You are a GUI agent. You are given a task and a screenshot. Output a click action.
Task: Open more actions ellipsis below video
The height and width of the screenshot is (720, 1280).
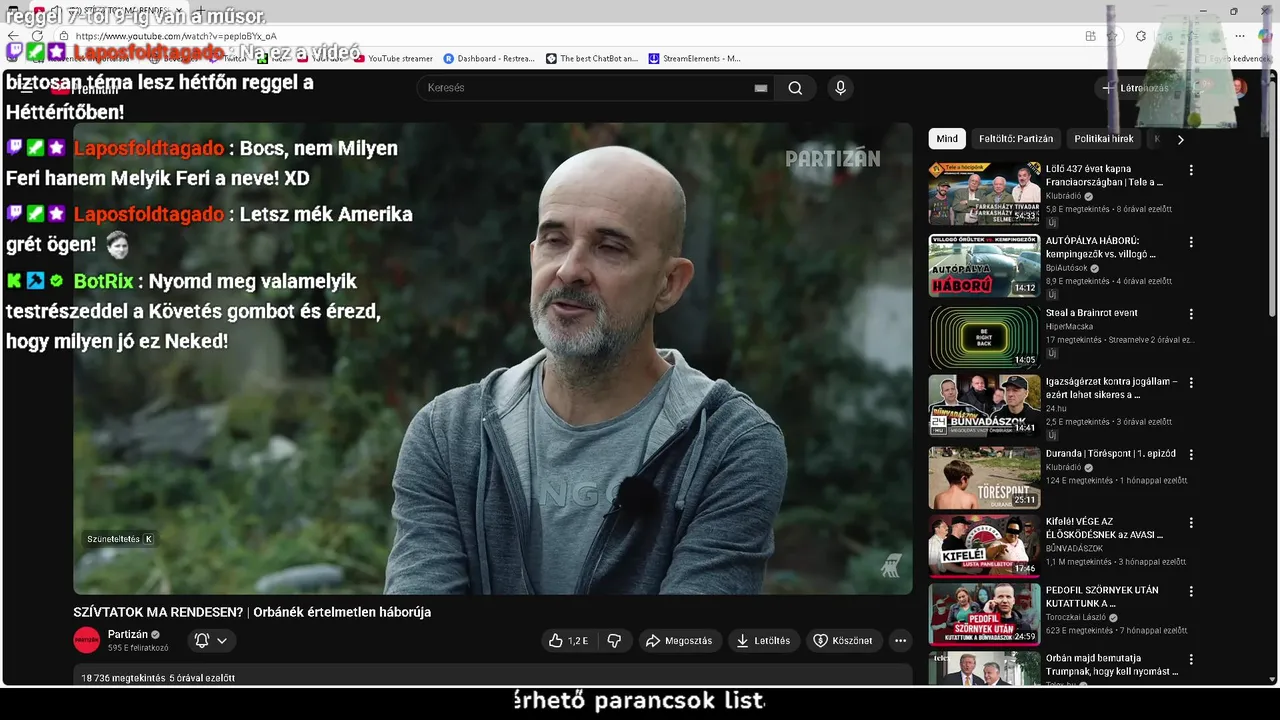click(900, 641)
